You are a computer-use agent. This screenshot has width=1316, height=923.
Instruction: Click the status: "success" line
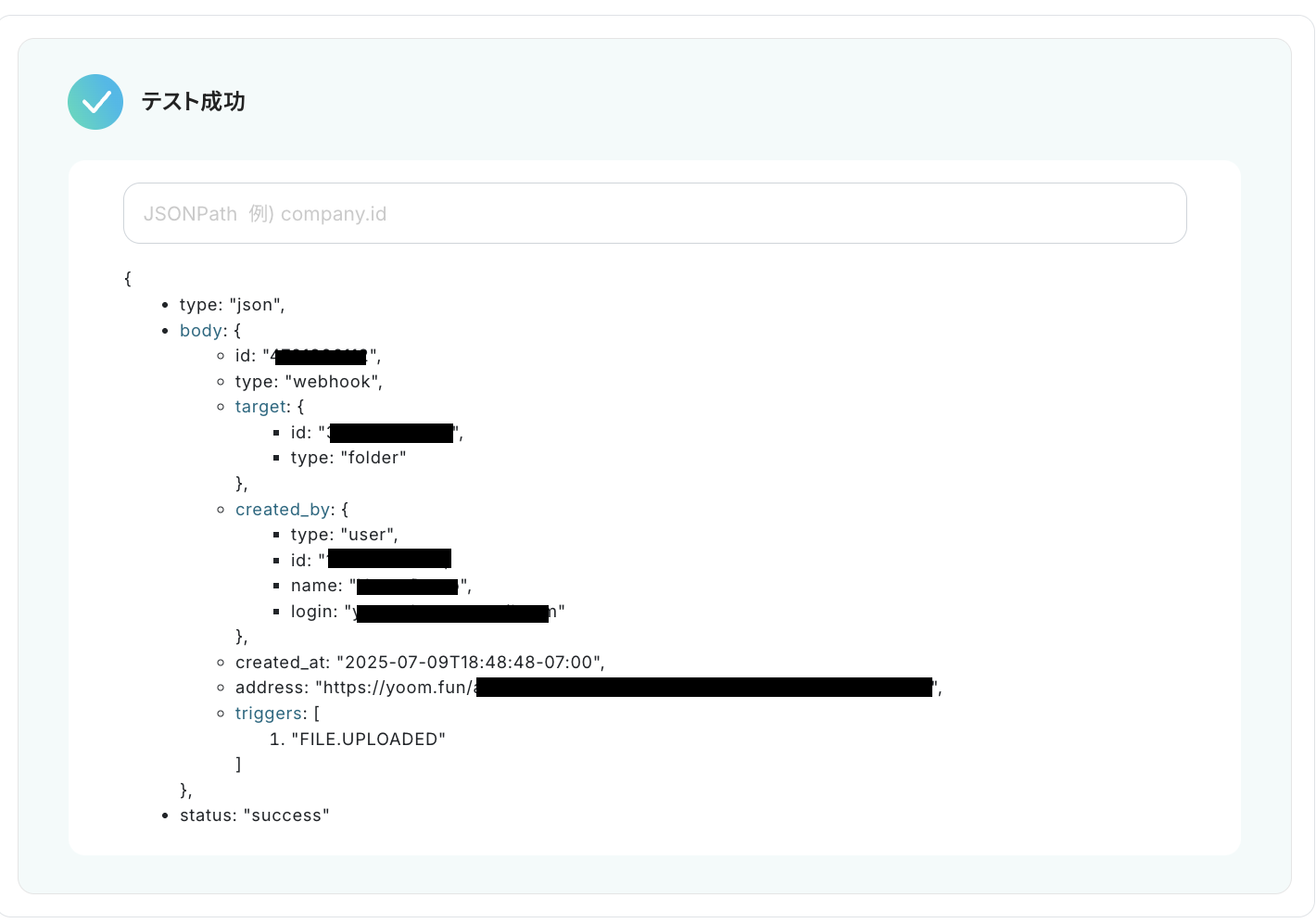coord(255,816)
